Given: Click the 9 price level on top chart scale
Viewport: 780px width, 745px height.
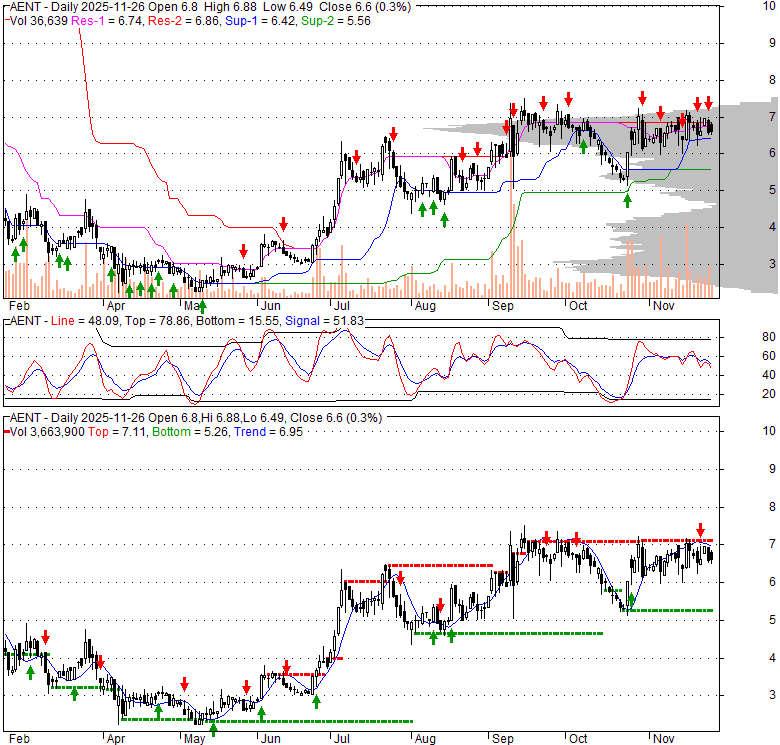Looking at the screenshot, I should [772, 43].
